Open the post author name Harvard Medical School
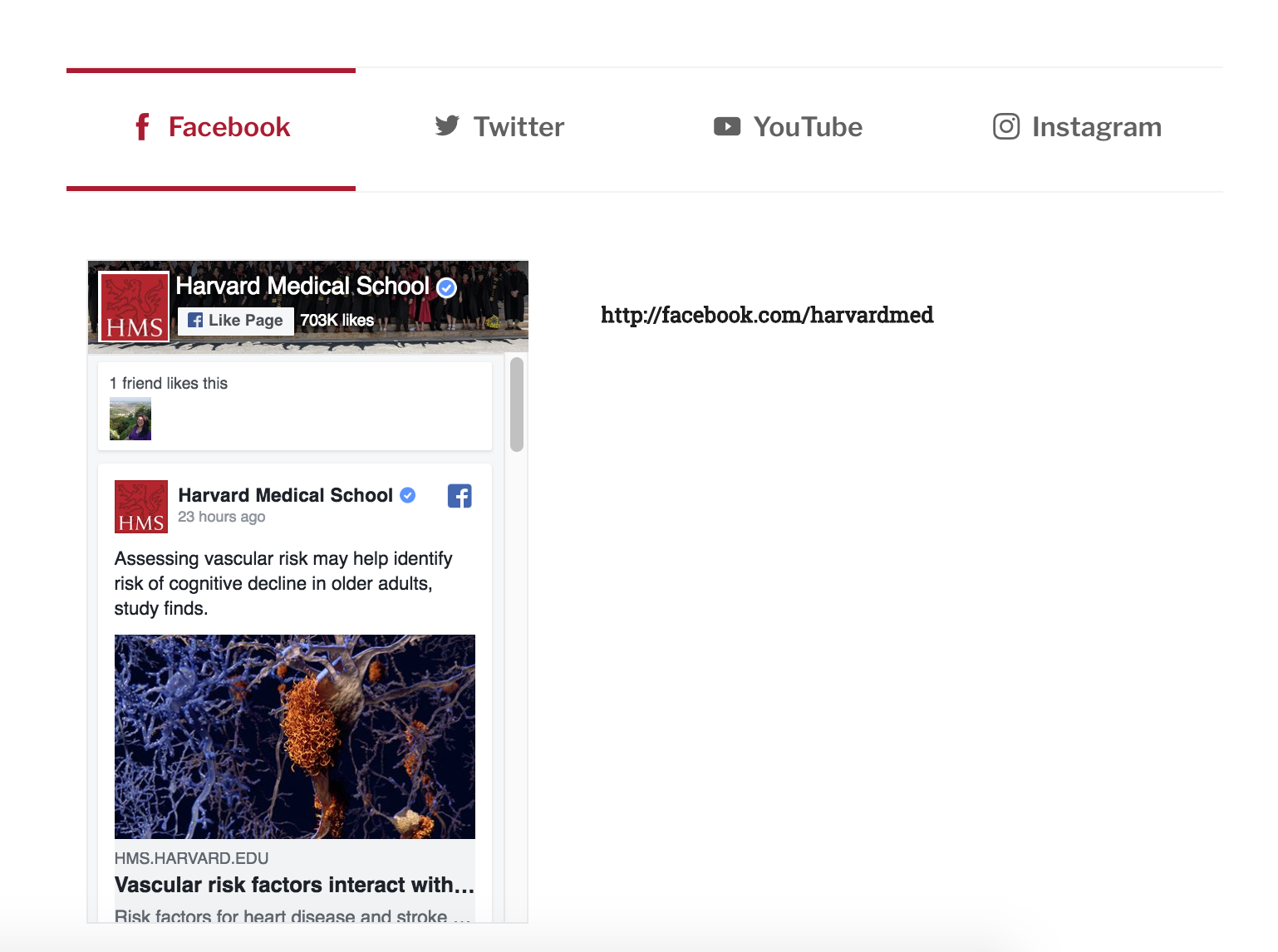This screenshot has width=1278, height=952. (285, 495)
